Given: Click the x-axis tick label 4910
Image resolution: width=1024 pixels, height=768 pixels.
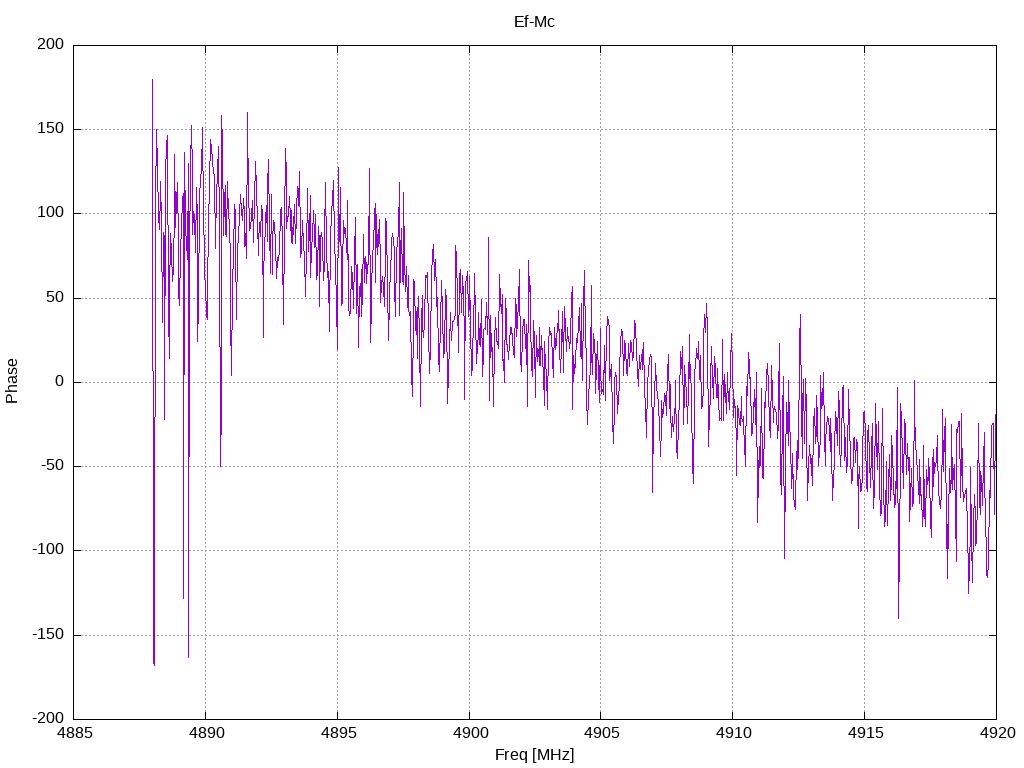Looking at the screenshot, I should click(x=733, y=733).
